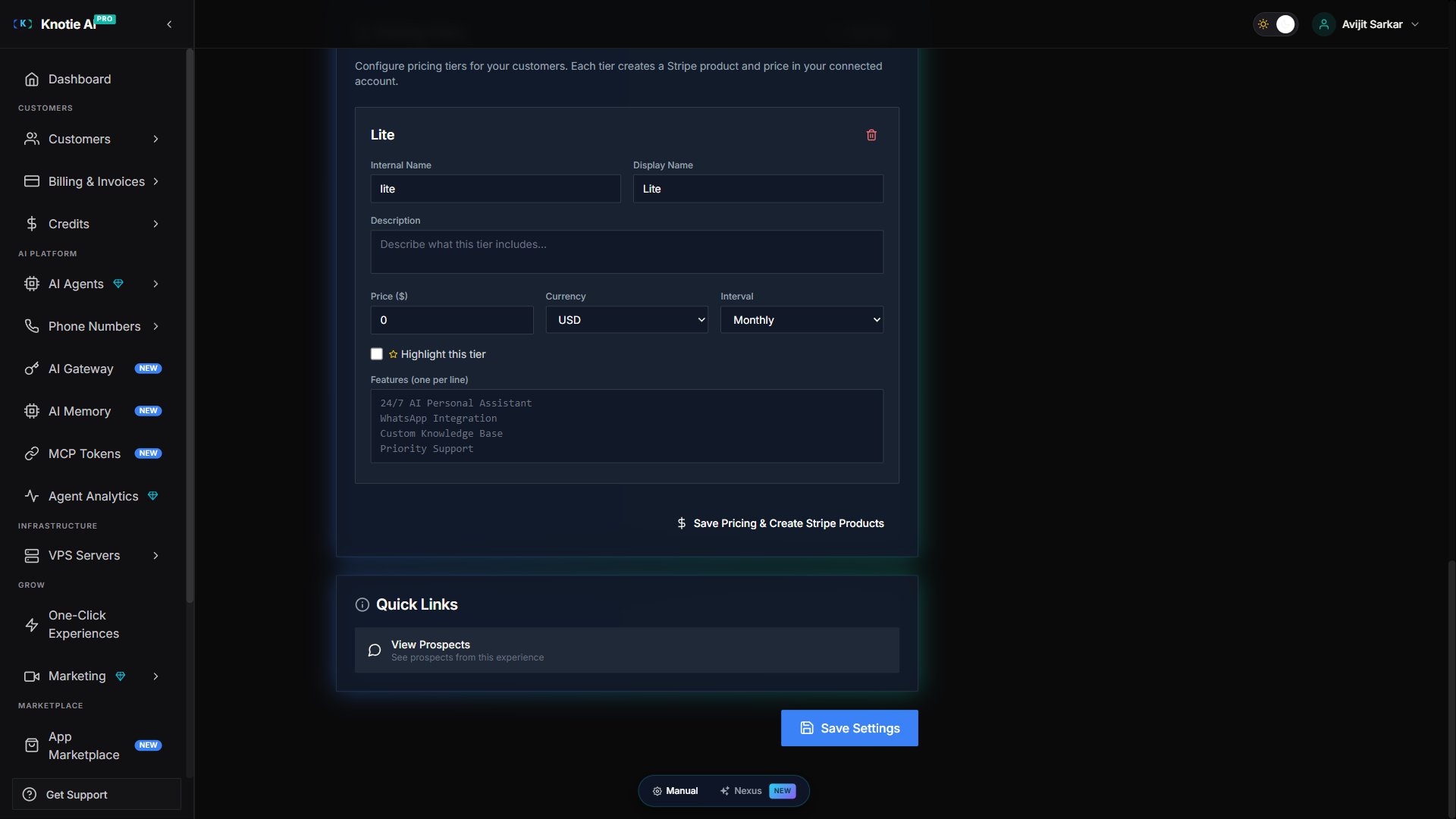
Task: Click the Credits dollar icon
Action: tap(32, 224)
